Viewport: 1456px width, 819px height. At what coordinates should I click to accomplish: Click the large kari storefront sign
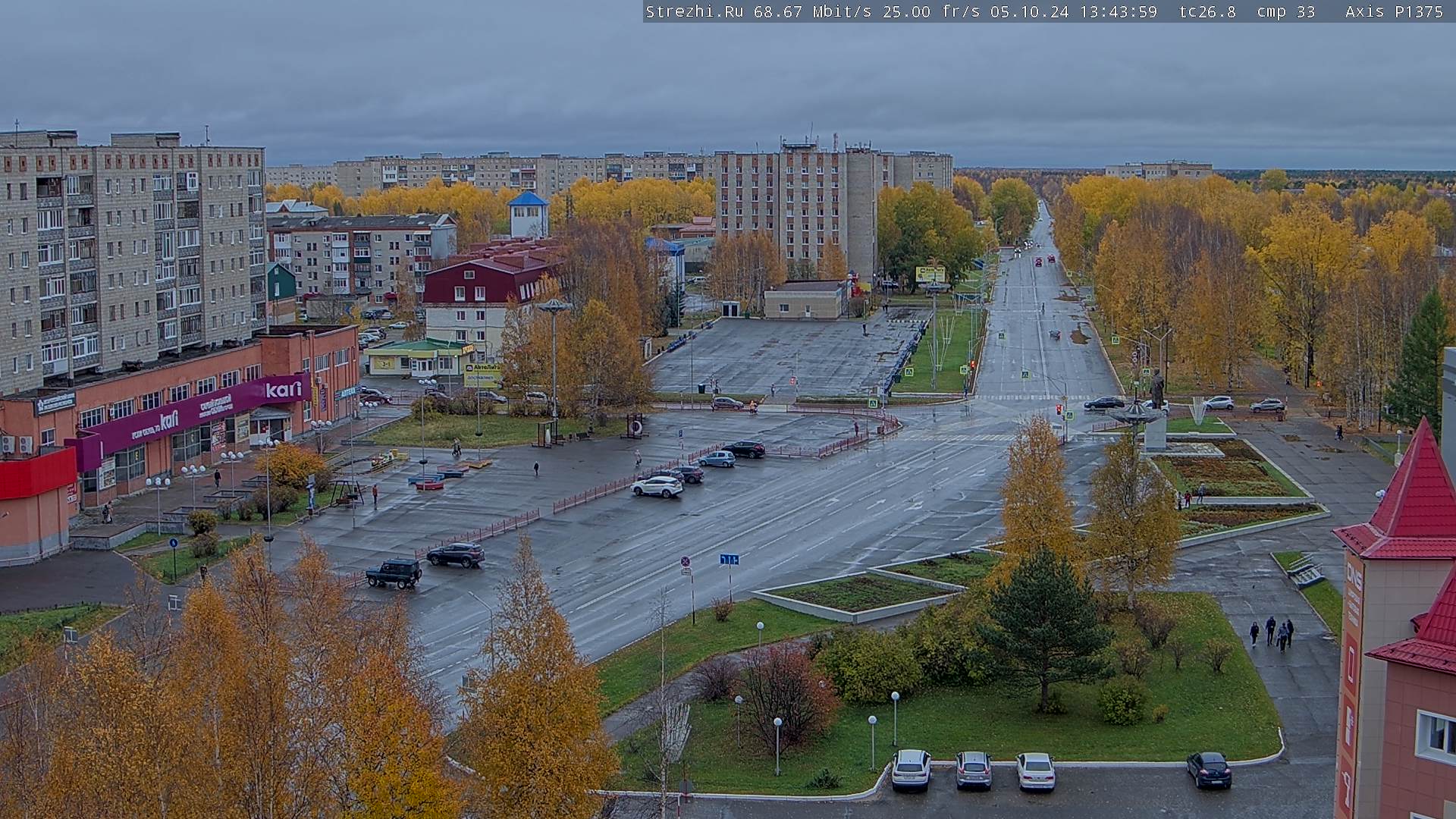pos(284,390)
